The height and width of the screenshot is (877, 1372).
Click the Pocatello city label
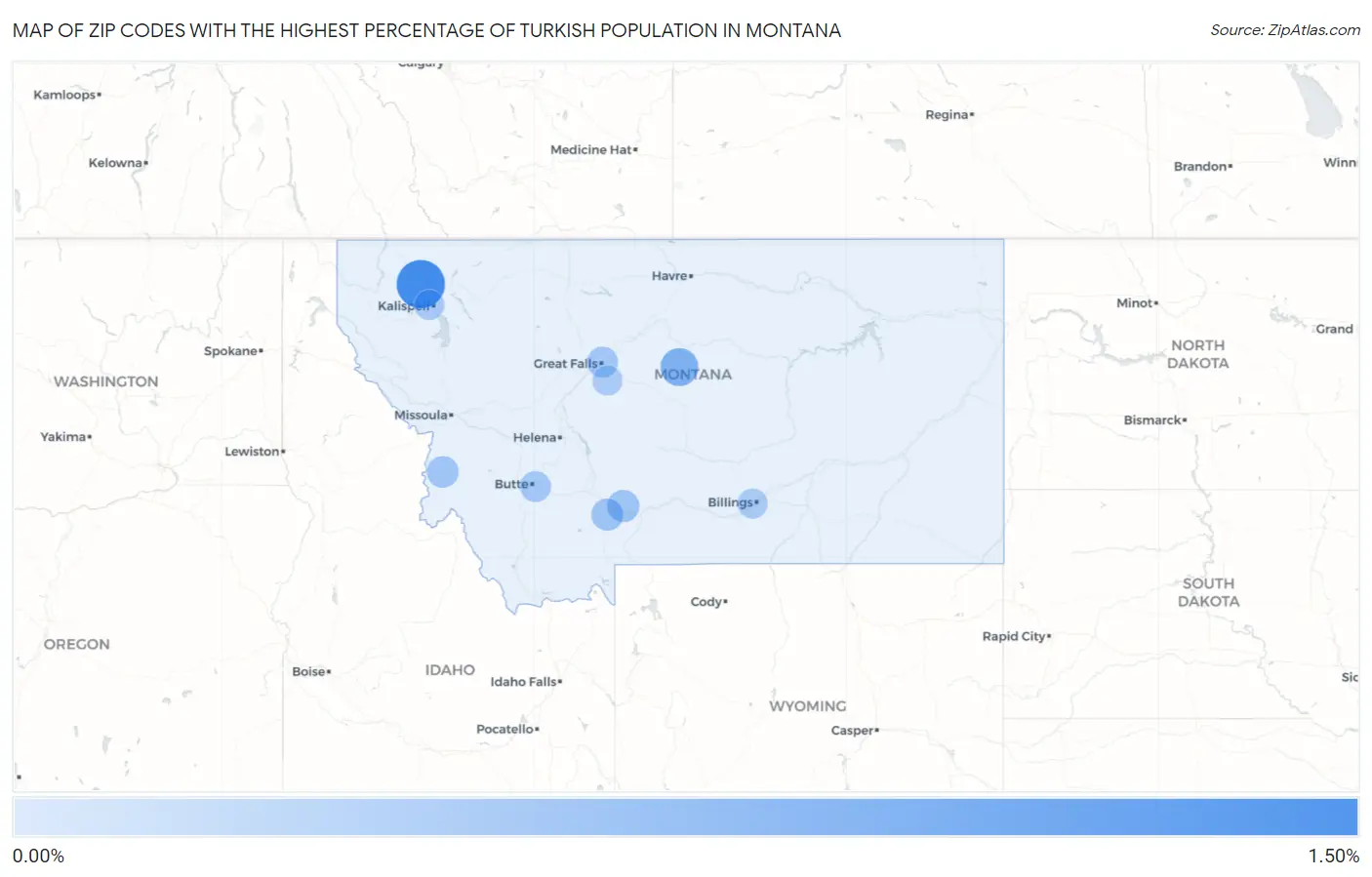pyautogui.click(x=507, y=729)
